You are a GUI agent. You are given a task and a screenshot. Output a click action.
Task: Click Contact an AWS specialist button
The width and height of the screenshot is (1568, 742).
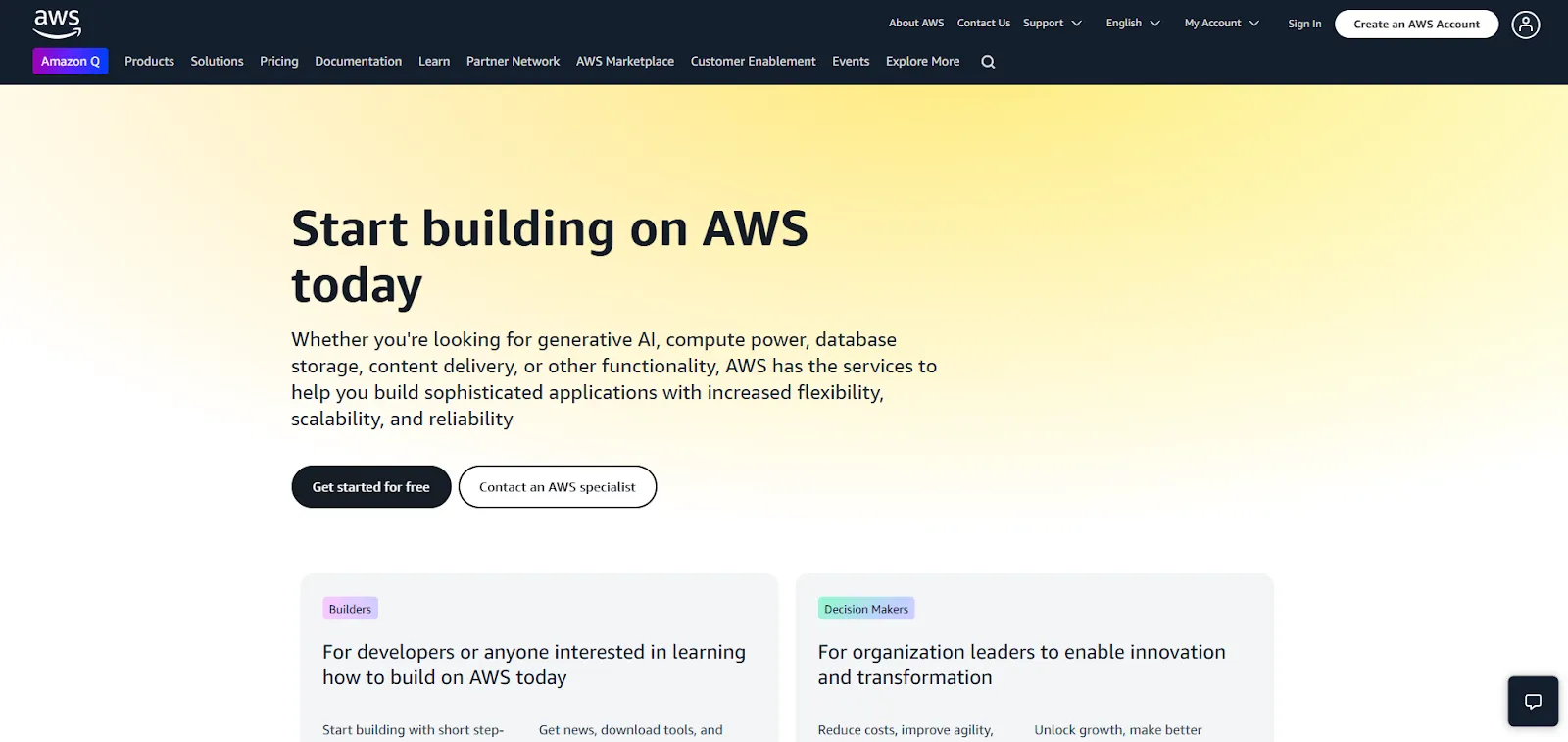pos(558,486)
